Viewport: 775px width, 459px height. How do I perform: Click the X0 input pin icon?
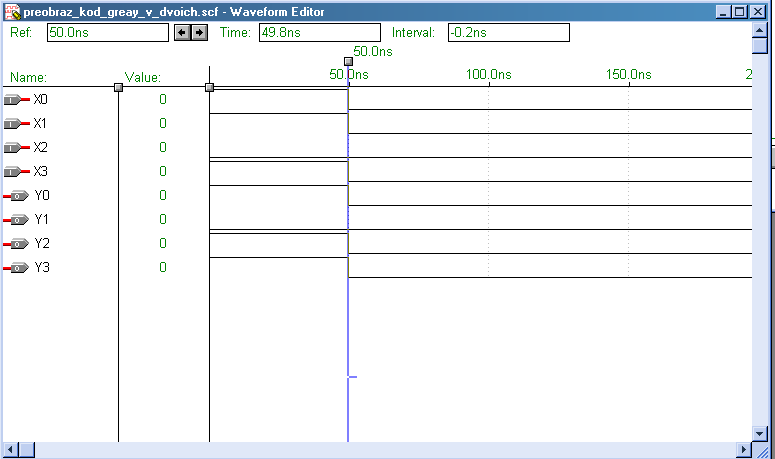coord(17,100)
